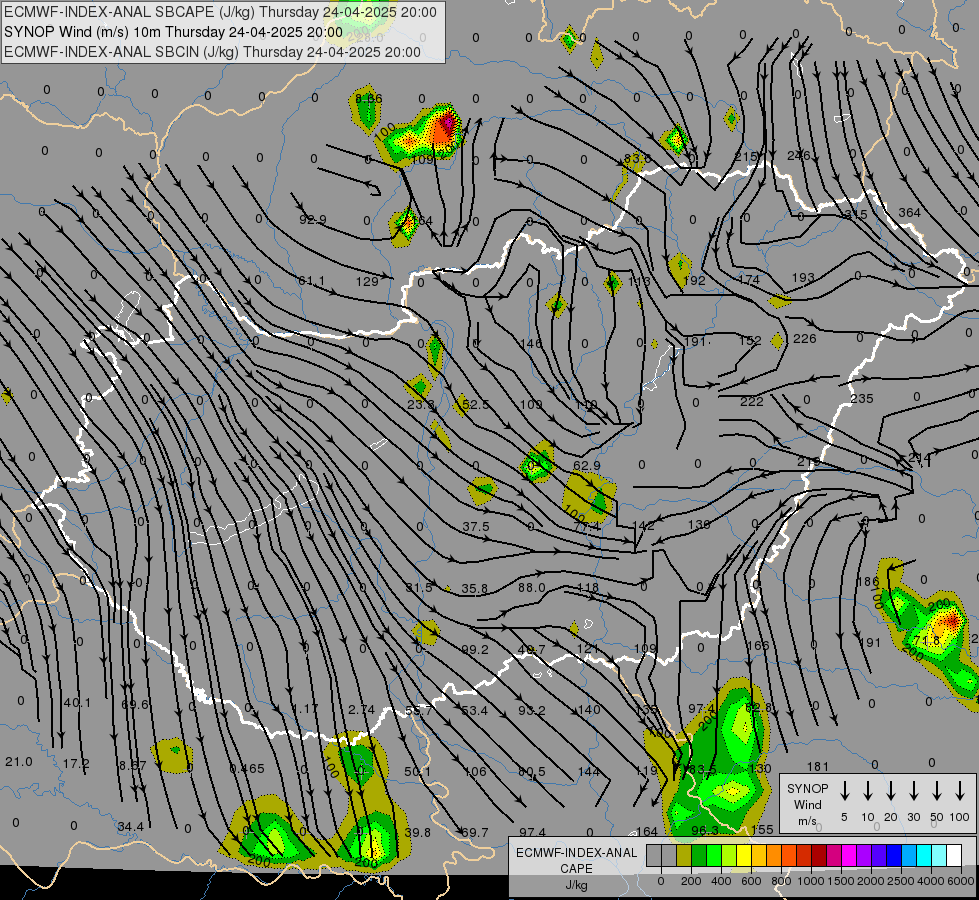The width and height of the screenshot is (979, 900).
Task: Click the map value 193
Action: (x=803, y=277)
